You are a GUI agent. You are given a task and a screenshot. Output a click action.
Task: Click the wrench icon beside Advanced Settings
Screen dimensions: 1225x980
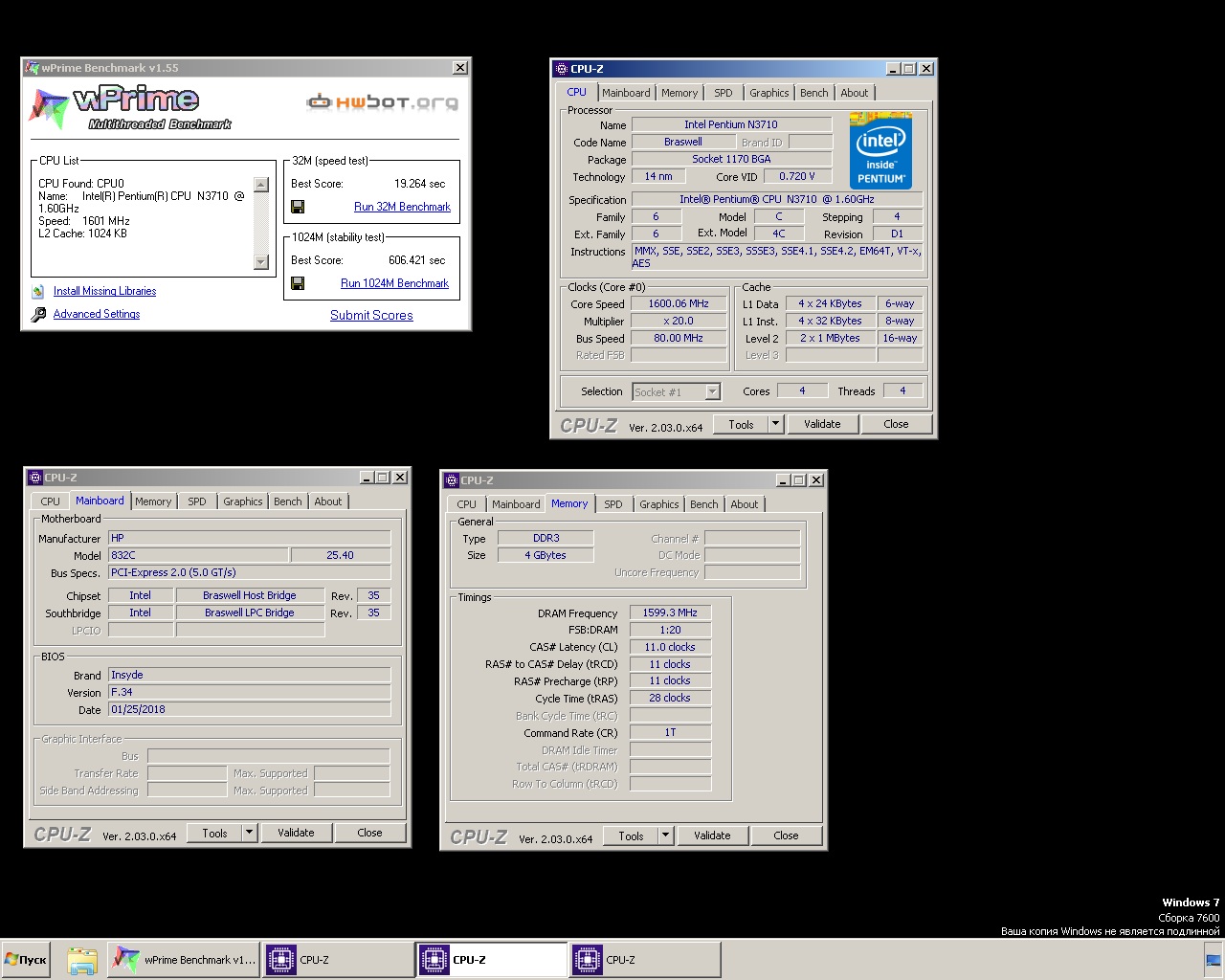[x=38, y=314]
